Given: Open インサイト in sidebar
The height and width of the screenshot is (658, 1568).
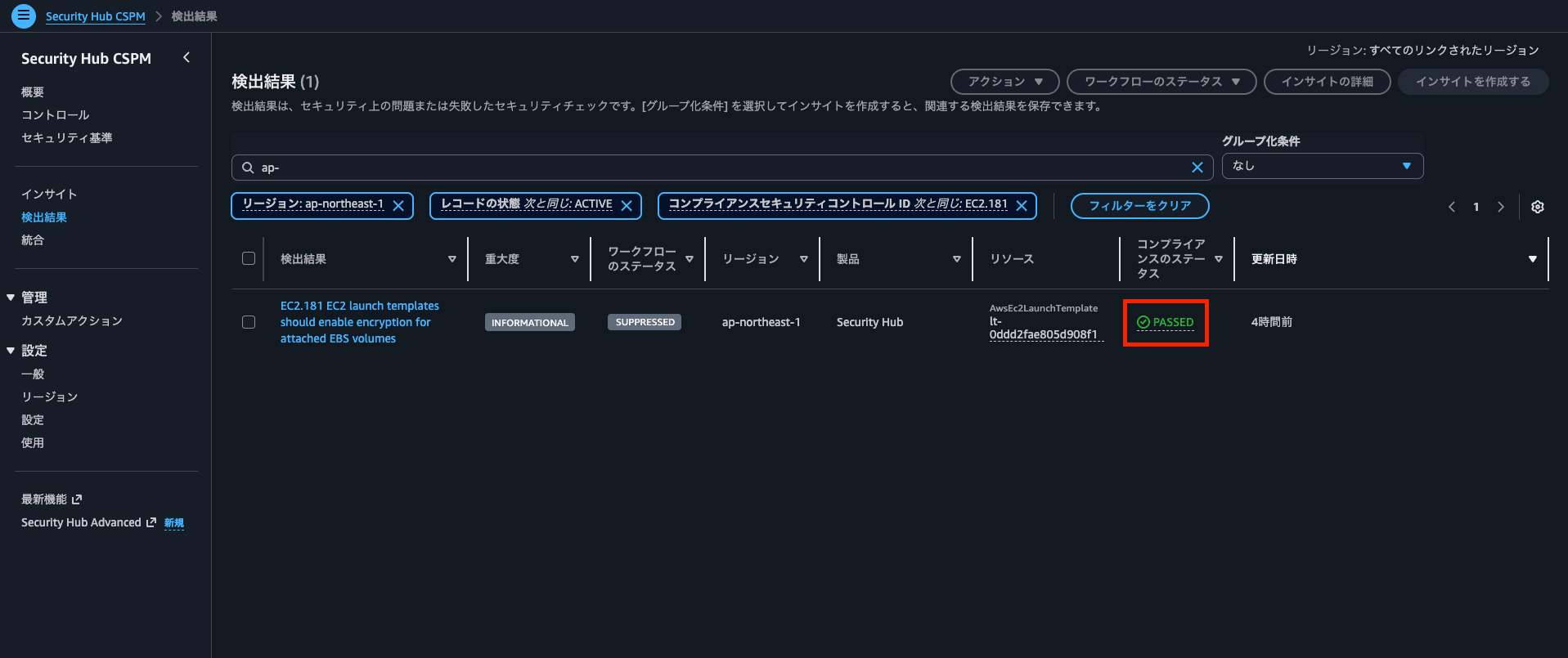Looking at the screenshot, I should point(49,195).
